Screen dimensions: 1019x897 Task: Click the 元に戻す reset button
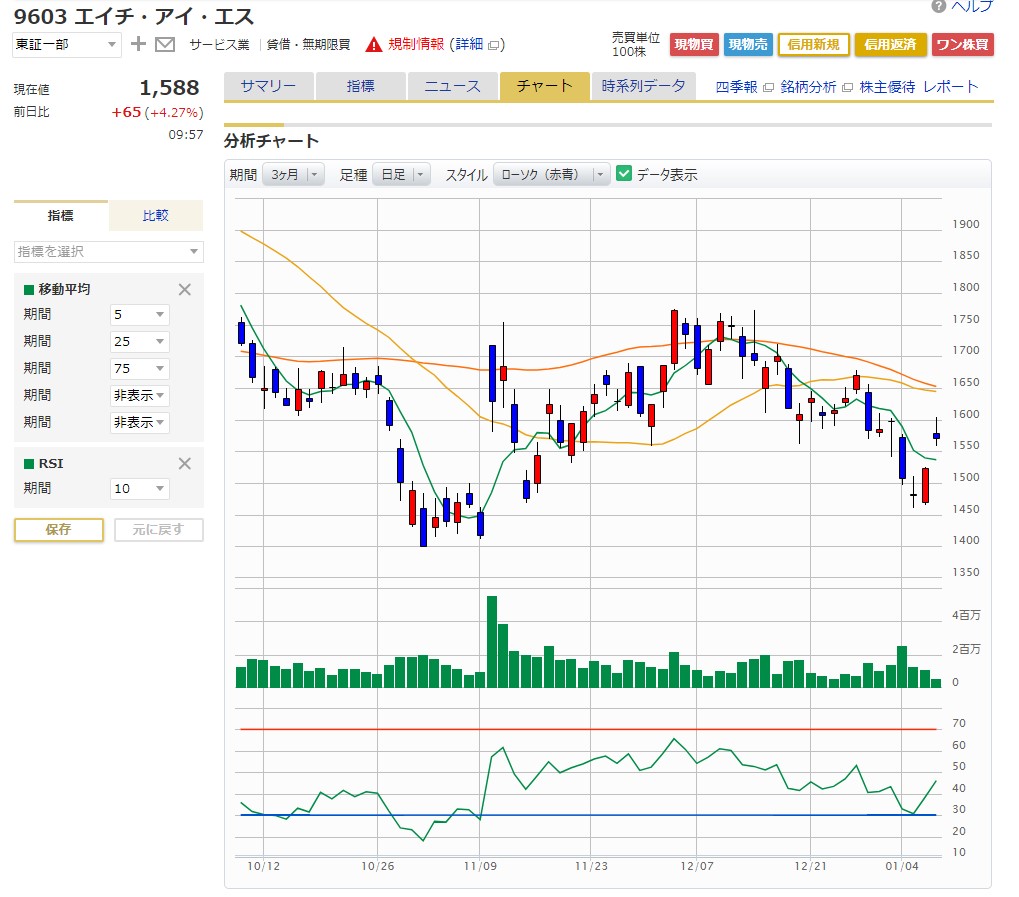point(159,530)
